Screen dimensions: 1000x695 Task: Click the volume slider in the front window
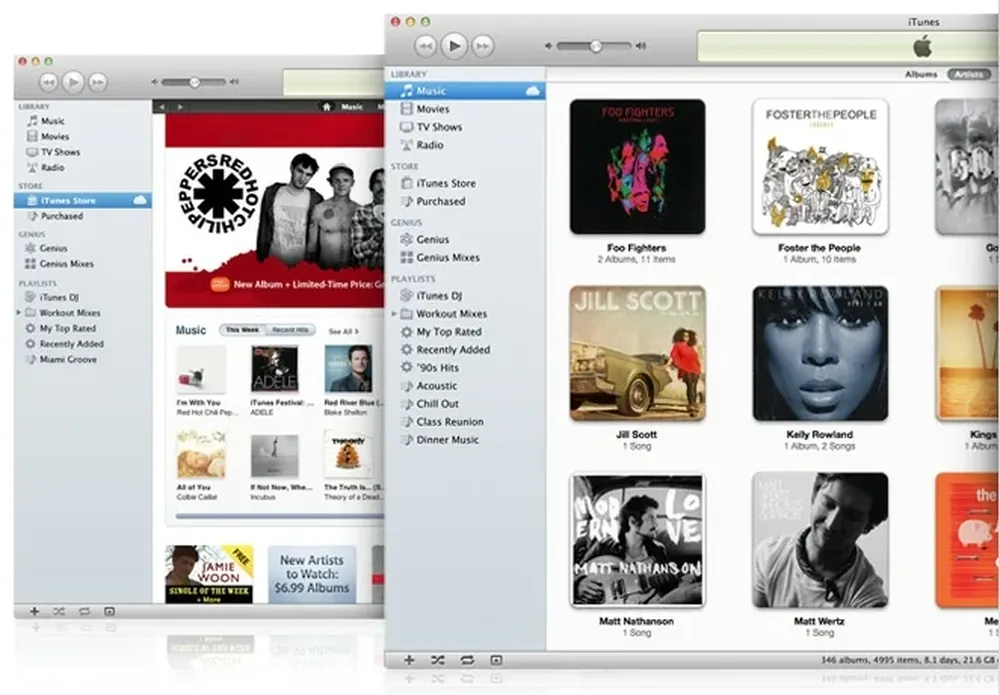click(x=593, y=46)
